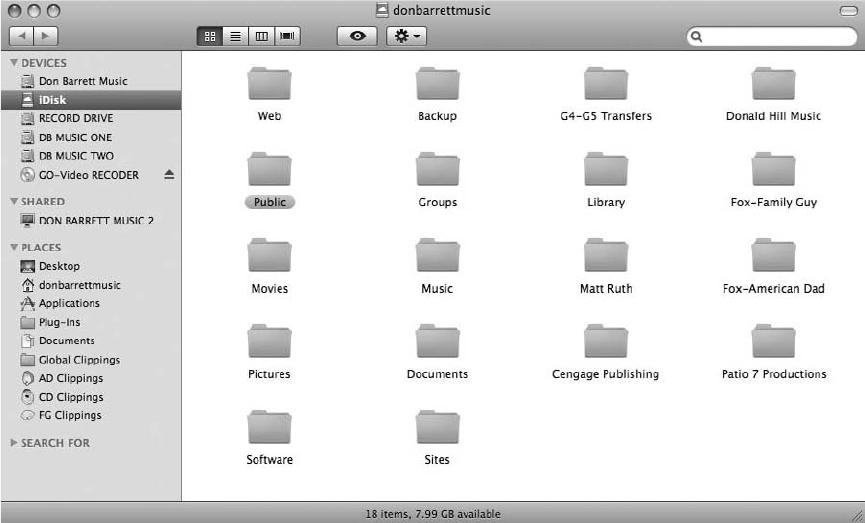Switch to icon view mode

(210, 36)
